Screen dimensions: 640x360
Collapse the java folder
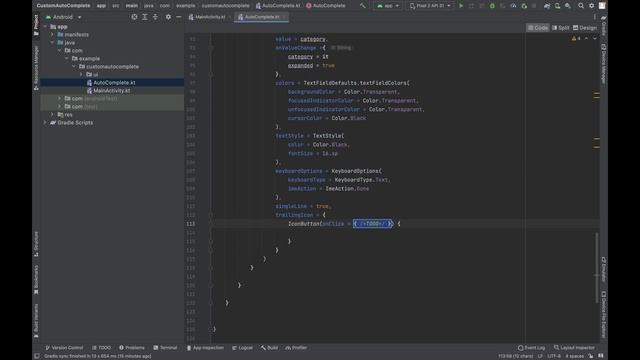52,42
